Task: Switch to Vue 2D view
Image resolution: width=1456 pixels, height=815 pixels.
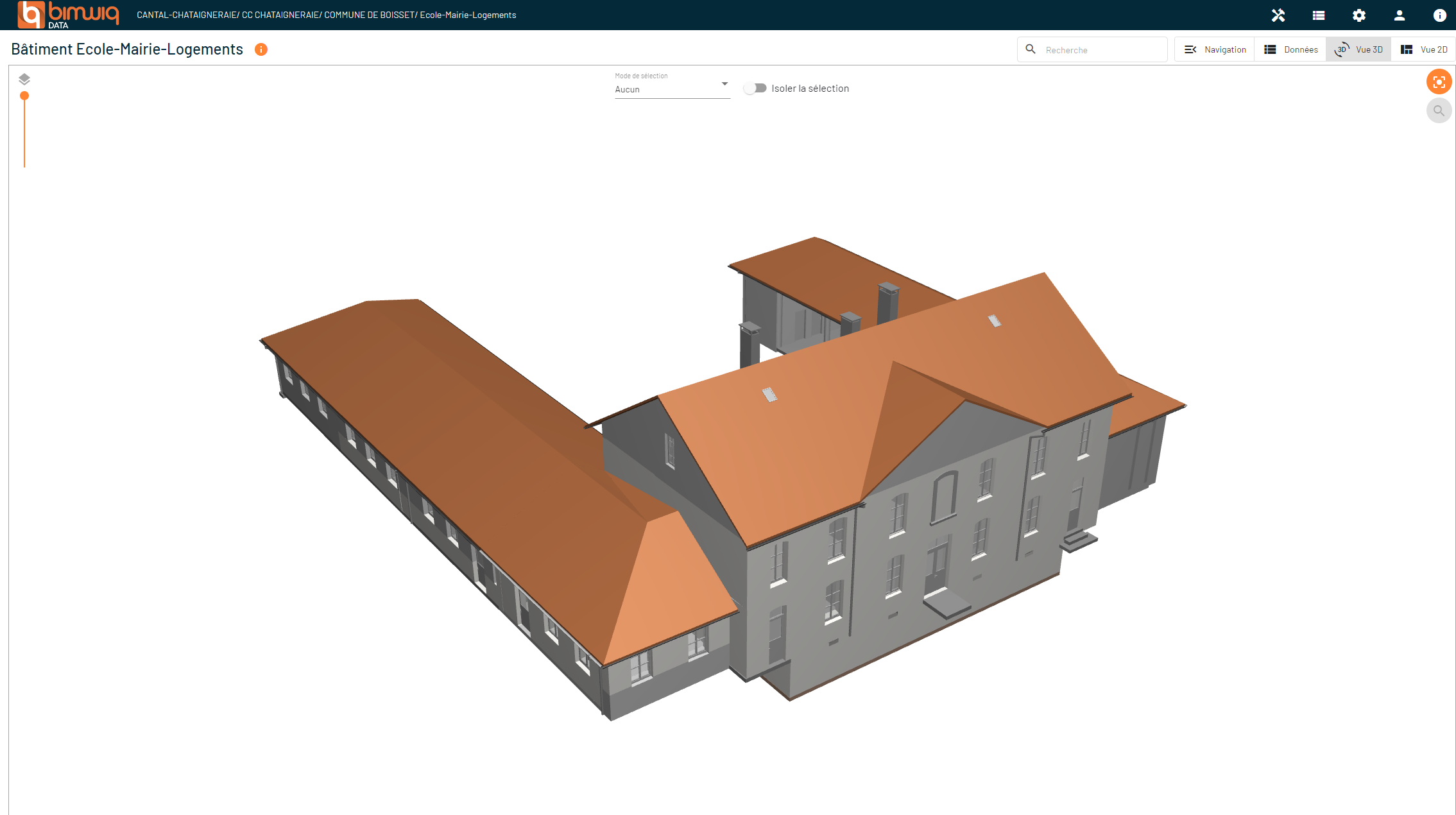Action: tap(1421, 48)
